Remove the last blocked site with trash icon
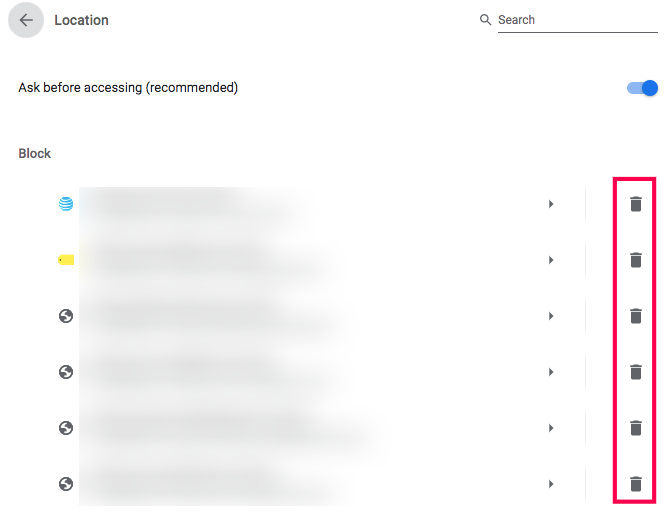This screenshot has height=512, width=668. (x=636, y=484)
